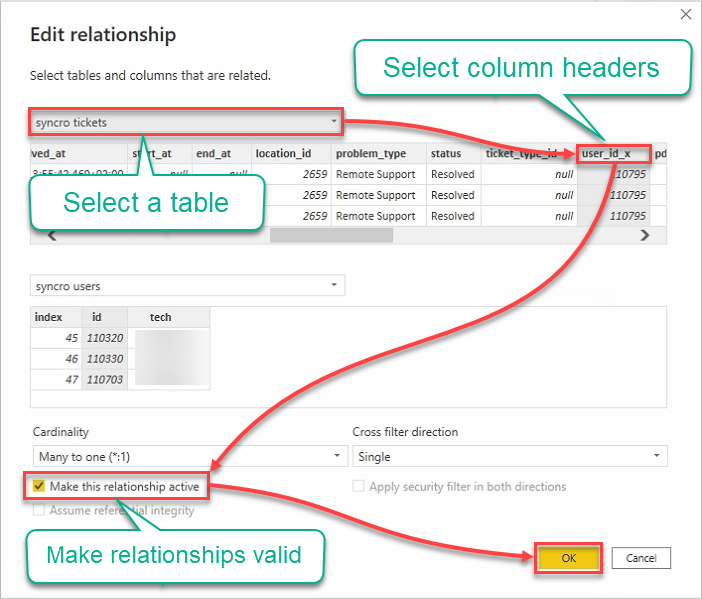Screen dimensions: 702x599
Task: Click the tickets table horizontal scrollbar thumb
Action: 331,235
